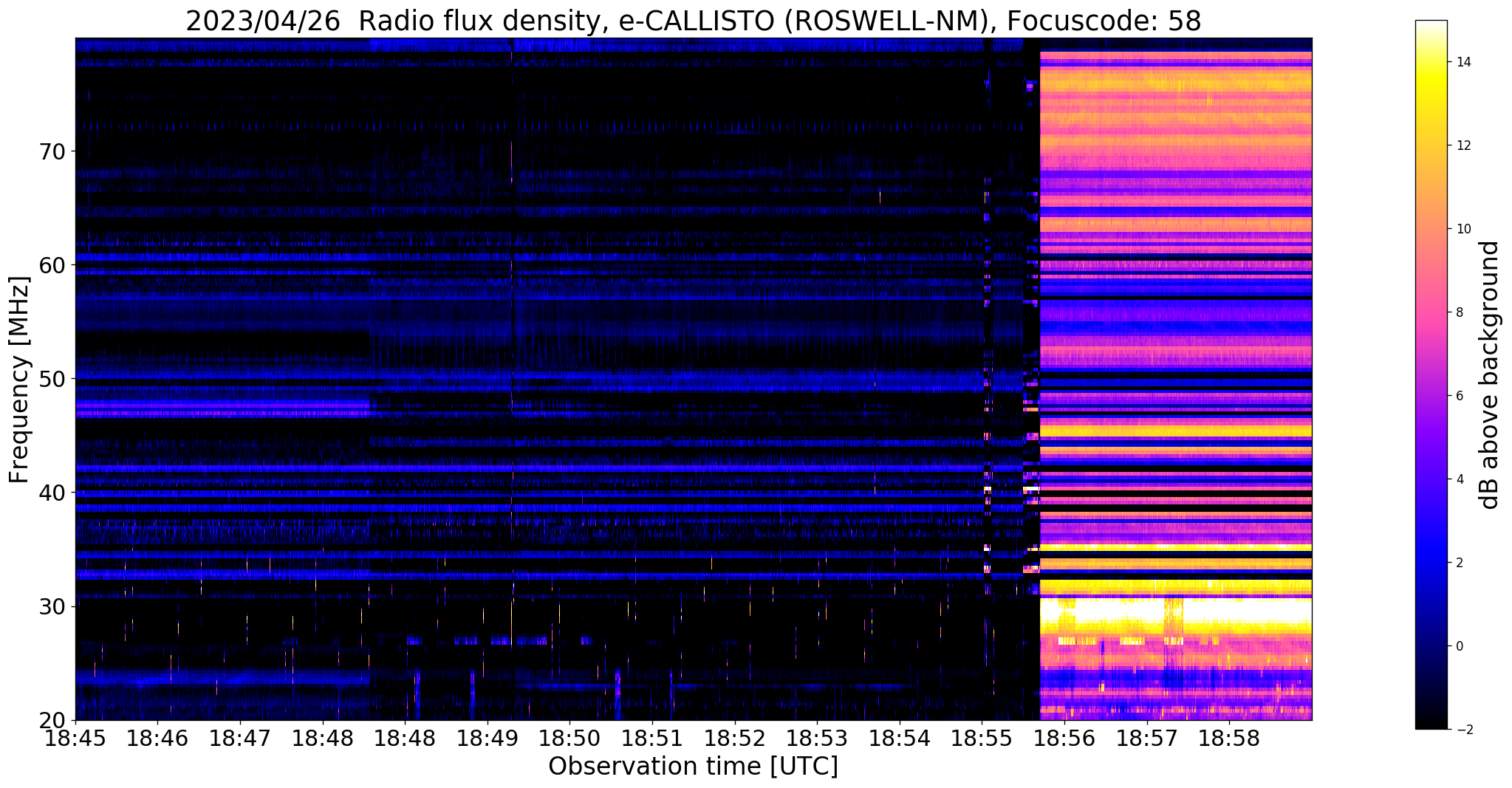Click the 60 tick on the frequency axis

pos(53,265)
